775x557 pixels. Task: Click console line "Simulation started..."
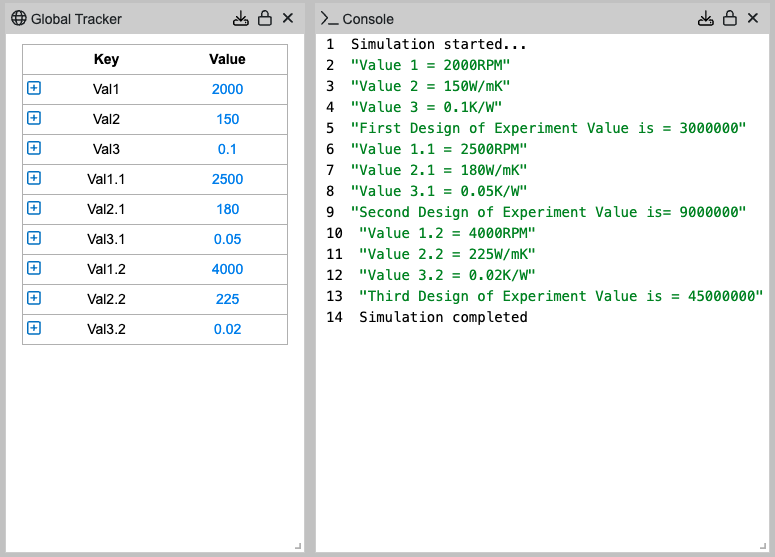pos(438,44)
